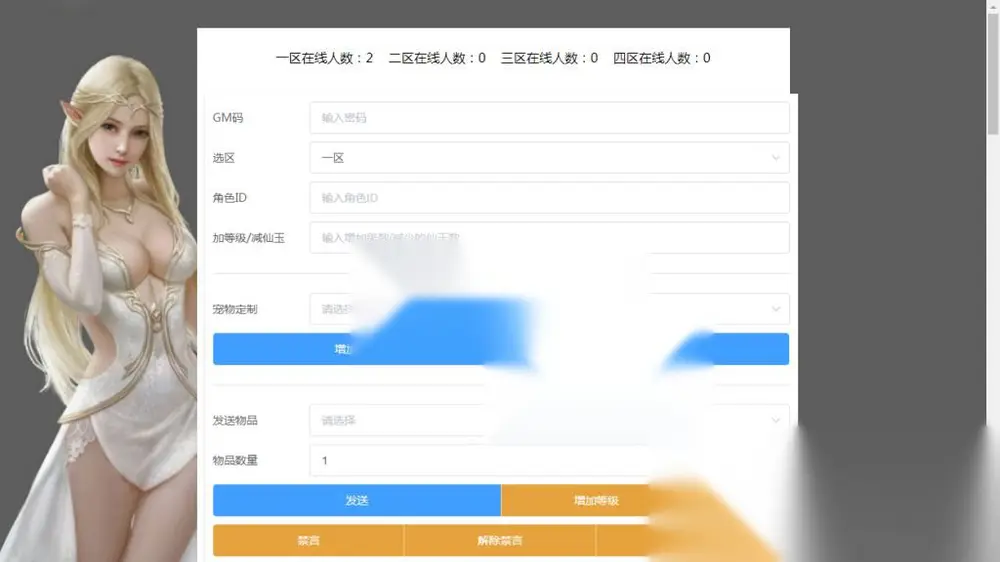Click the orange 禁言 button
The width and height of the screenshot is (1000, 562).
[308, 540]
